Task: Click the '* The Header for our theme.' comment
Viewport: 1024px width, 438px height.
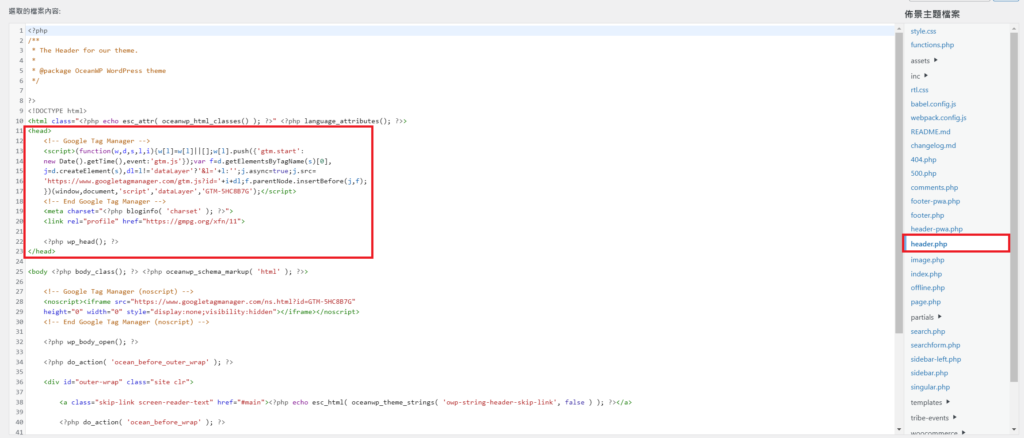Action: pyautogui.click(x=84, y=50)
